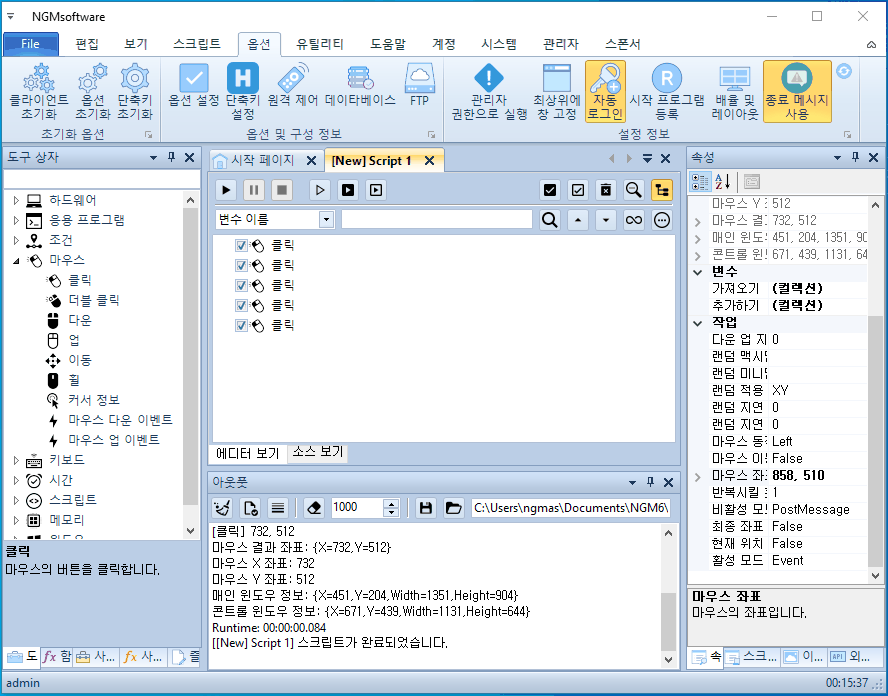Open the 데이타베이스 settings

[360, 85]
